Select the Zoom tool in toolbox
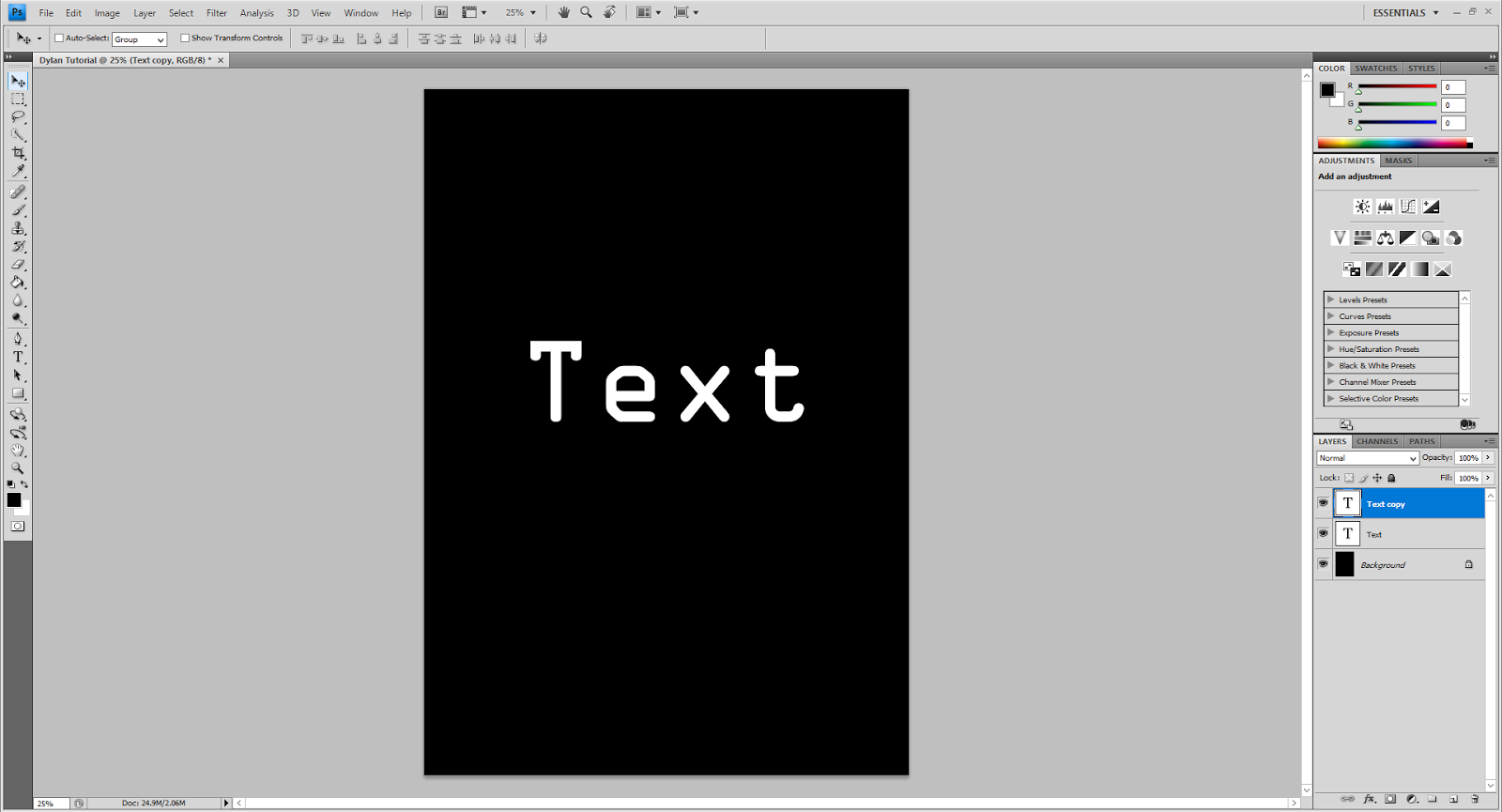Screen dimensions: 1502x812 [x=18, y=467]
